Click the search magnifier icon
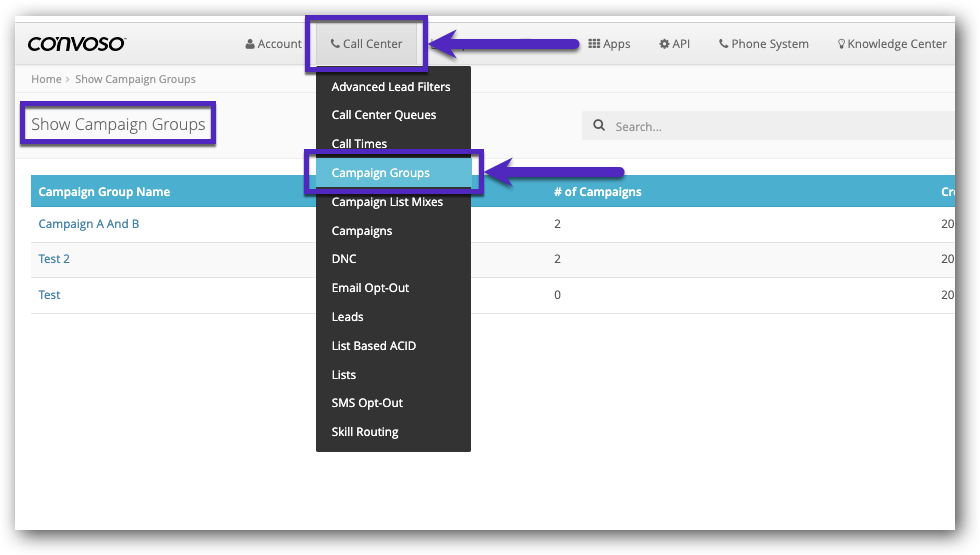This screenshot has width=980, height=555. coord(599,126)
